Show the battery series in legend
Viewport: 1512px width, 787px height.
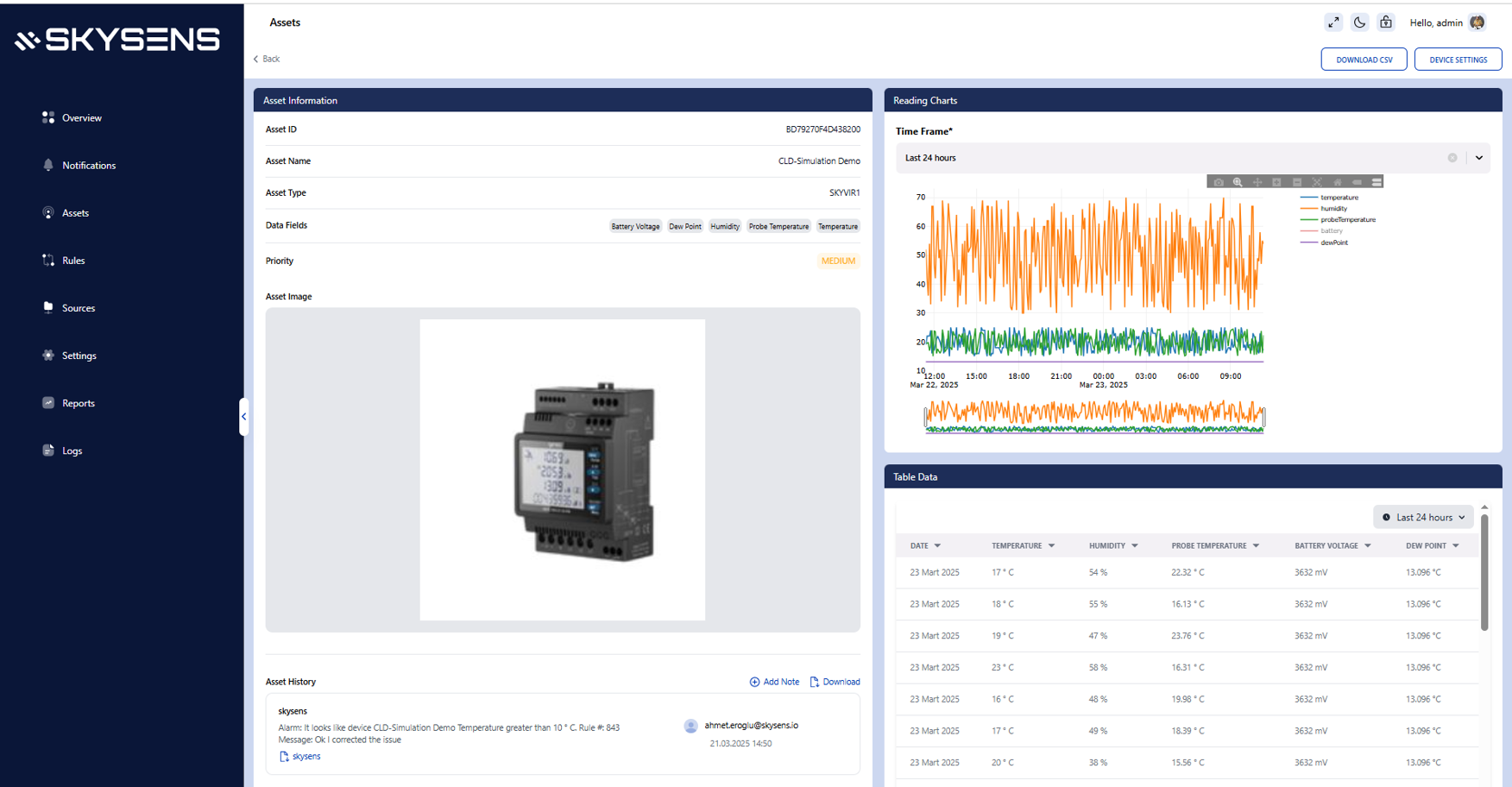pos(1321,231)
